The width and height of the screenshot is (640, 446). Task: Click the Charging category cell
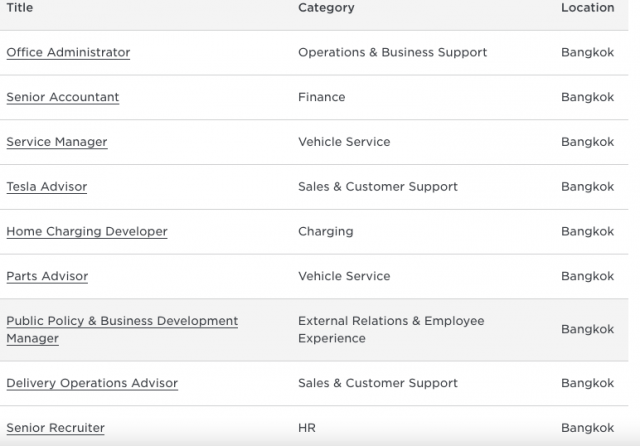coord(325,231)
